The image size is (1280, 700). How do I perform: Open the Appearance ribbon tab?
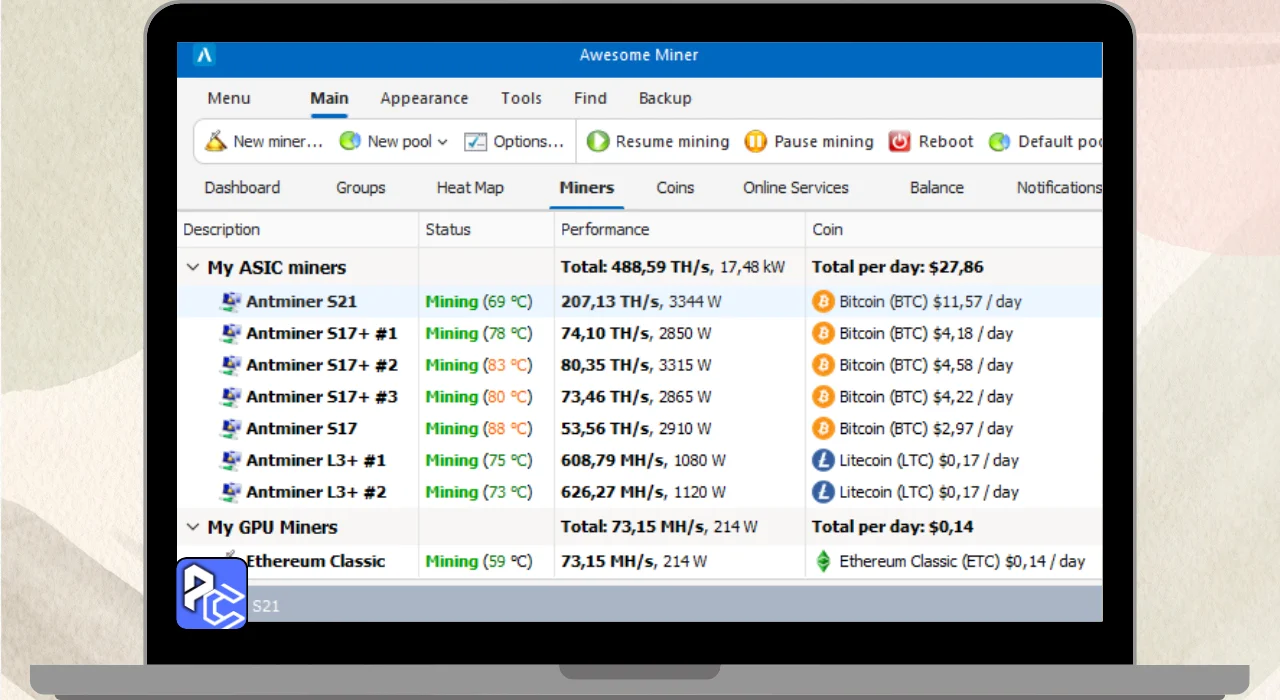point(424,98)
